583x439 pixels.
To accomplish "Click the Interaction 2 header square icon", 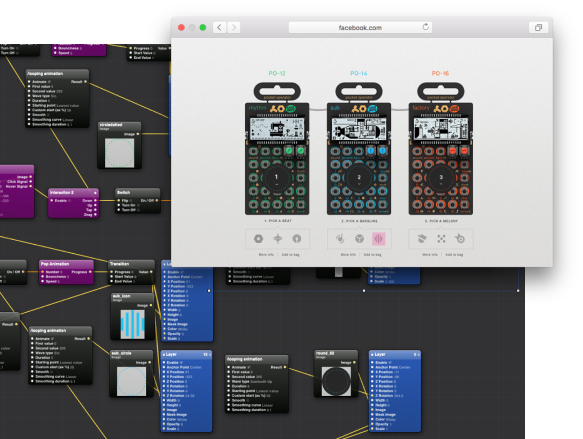I will pos(95,193).
